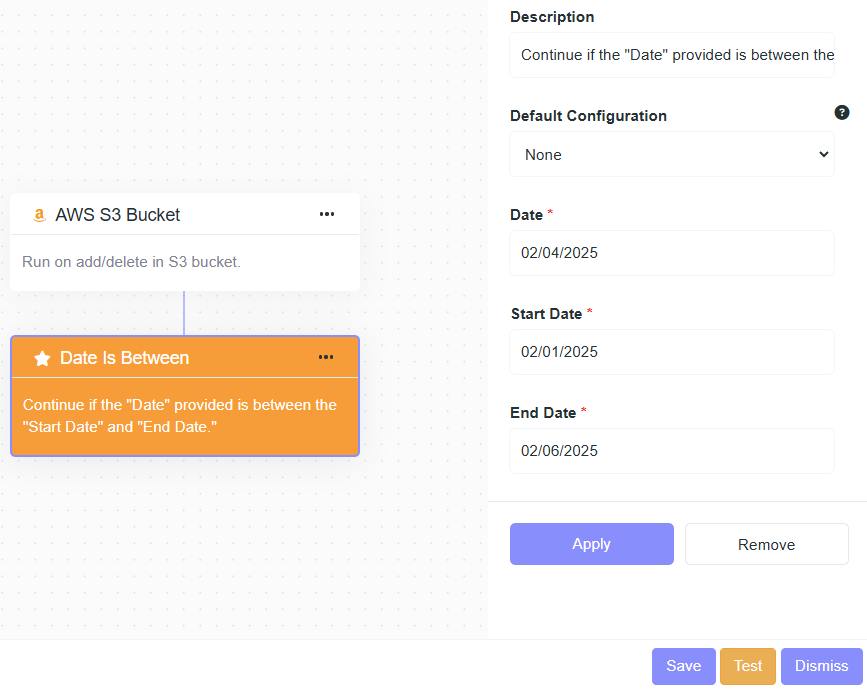Click the help question mark beside Default Configuration
This screenshot has height=690, width=867.
[842, 113]
